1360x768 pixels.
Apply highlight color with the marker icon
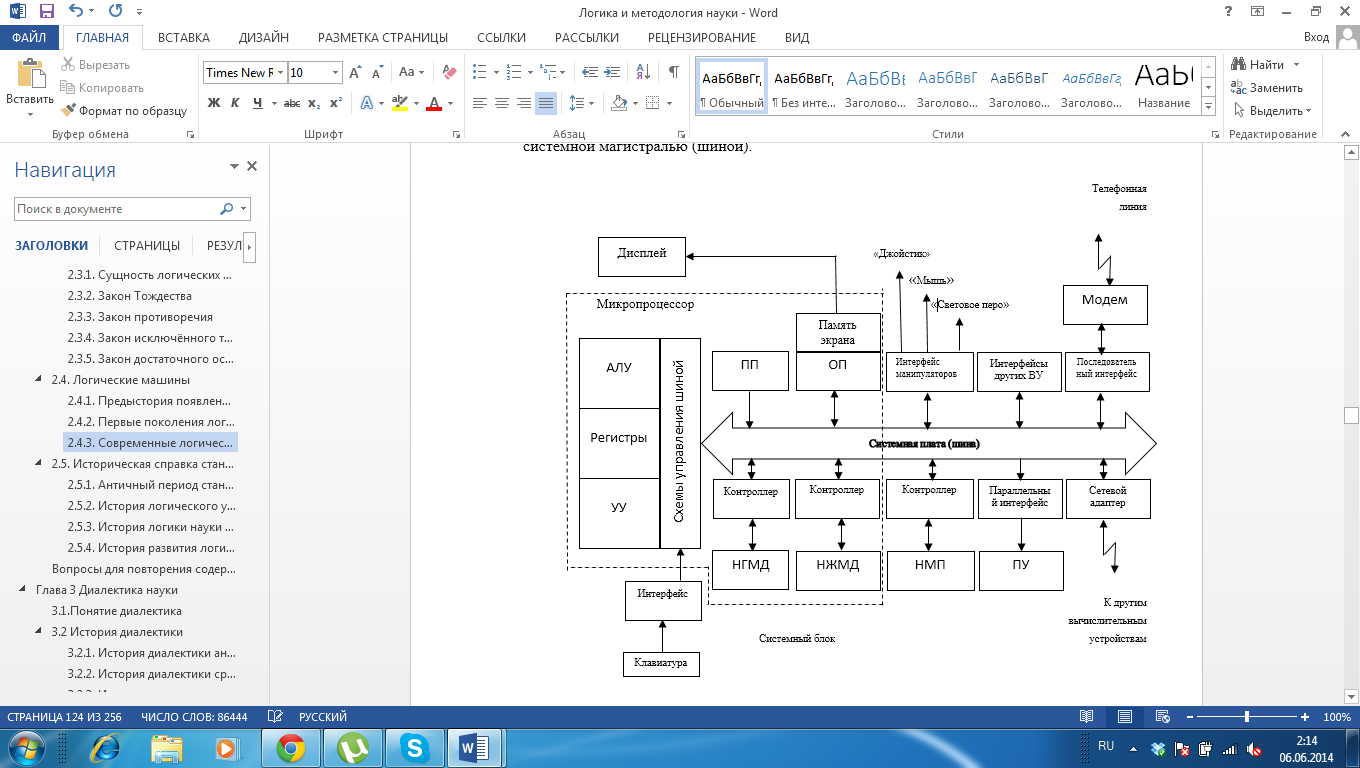click(x=400, y=103)
